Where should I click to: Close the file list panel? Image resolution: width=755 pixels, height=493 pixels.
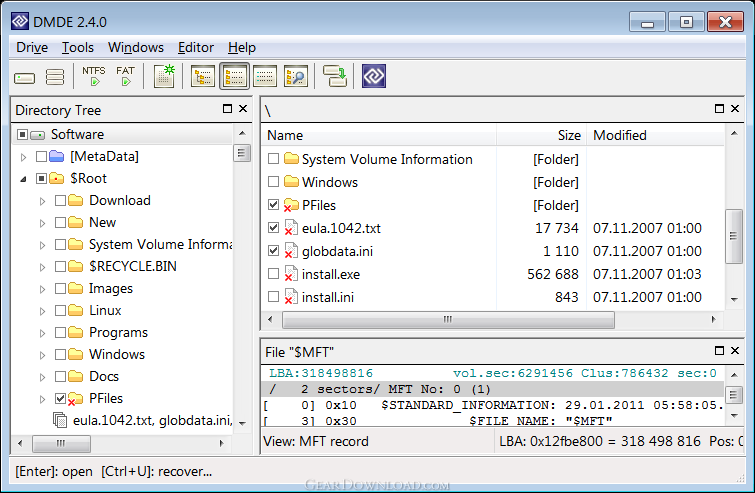[x=735, y=109]
